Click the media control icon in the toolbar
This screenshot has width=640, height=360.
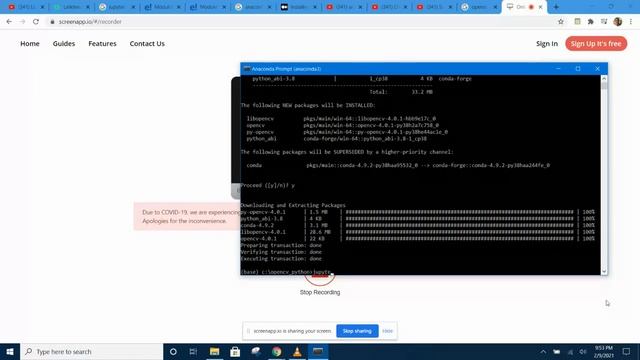click(604, 22)
